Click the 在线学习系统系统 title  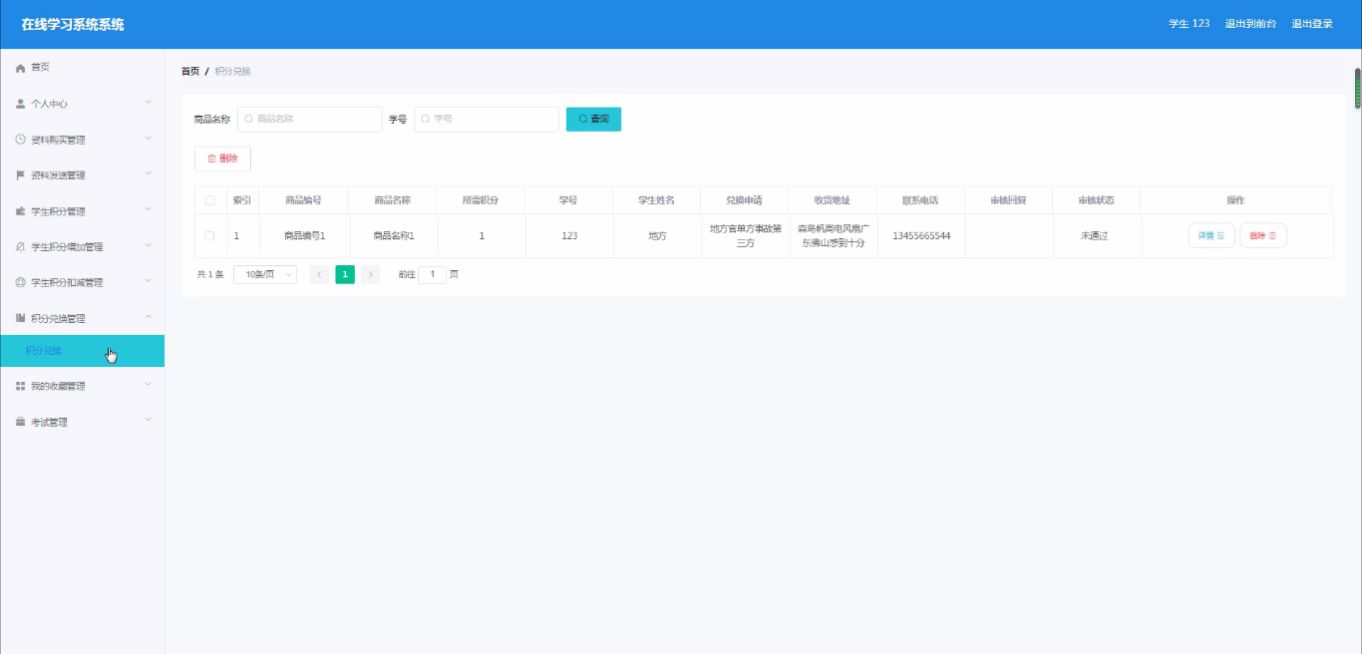pyautogui.click(x=73, y=24)
